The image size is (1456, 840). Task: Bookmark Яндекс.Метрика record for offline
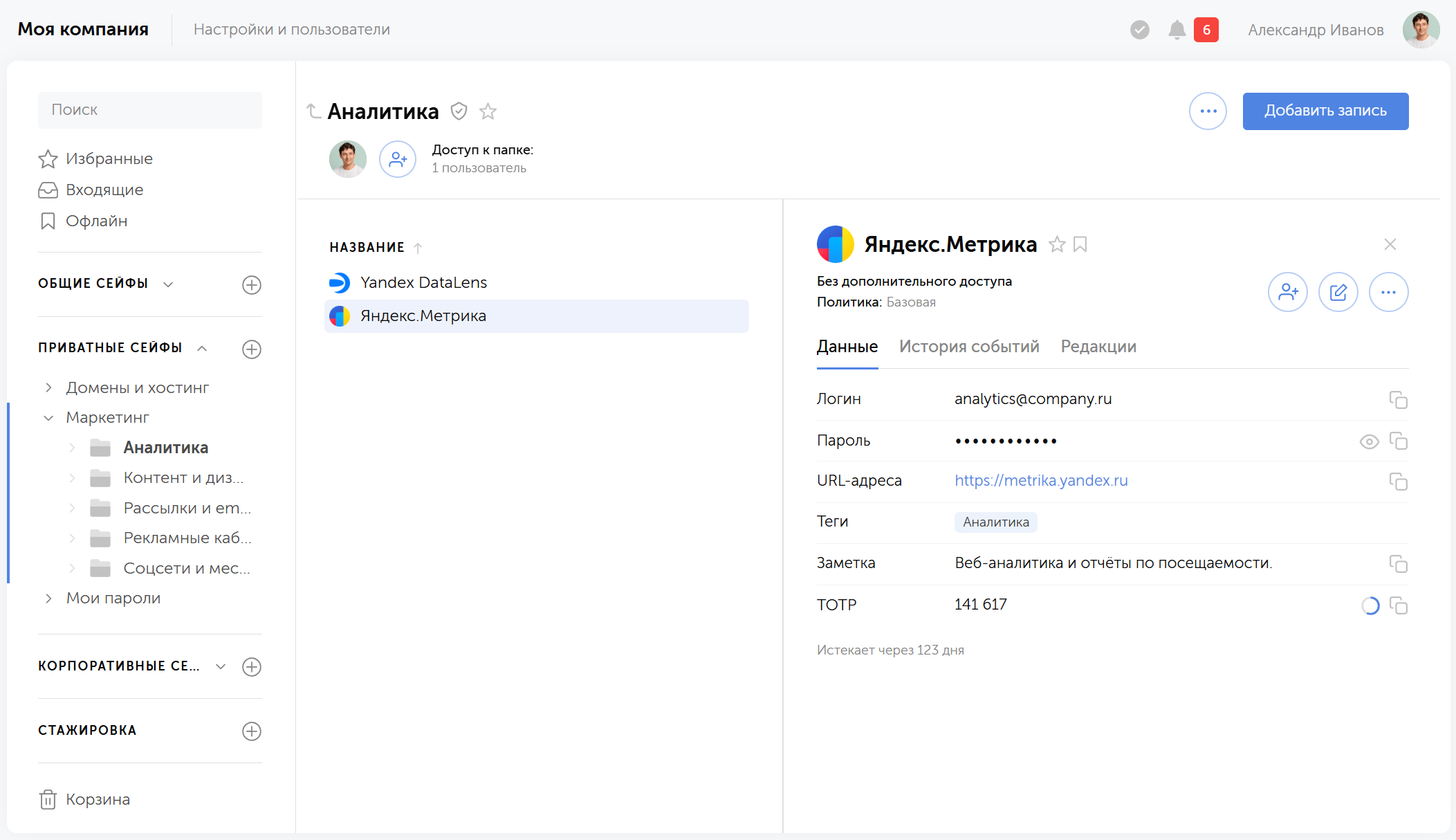pyautogui.click(x=1080, y=244)
